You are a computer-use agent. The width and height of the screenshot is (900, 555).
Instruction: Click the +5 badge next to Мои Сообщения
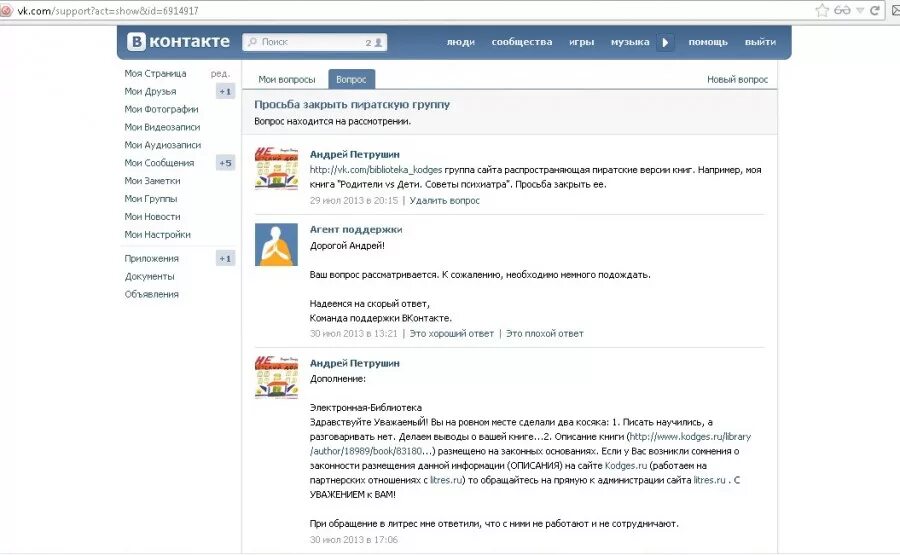pos(225,163)
